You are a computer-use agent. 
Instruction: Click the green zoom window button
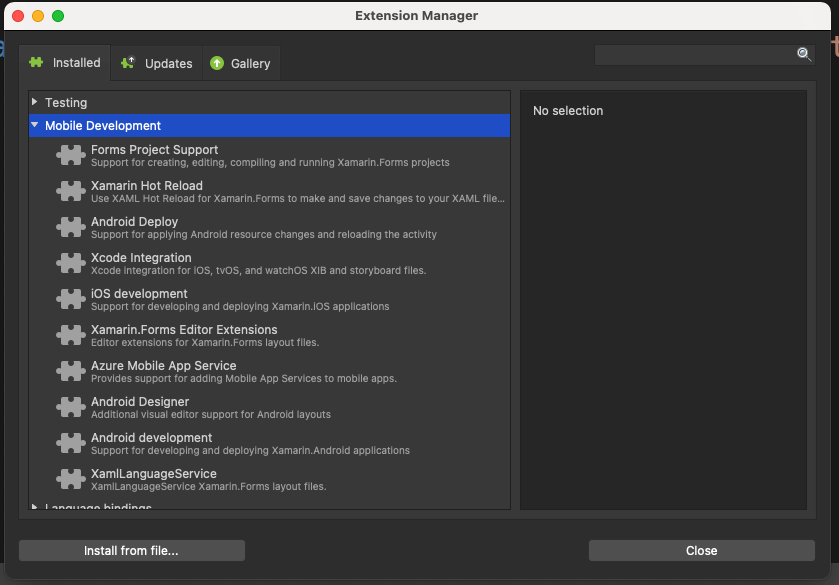(x=58, y=16)
